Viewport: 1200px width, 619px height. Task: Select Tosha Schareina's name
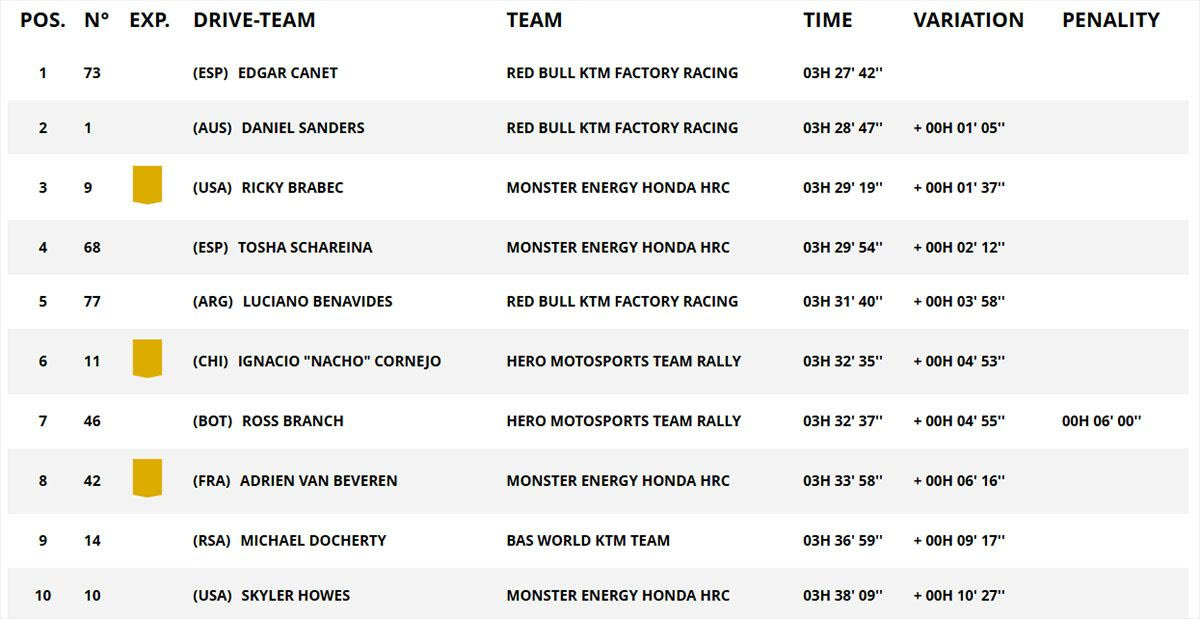click(x=305, y=248)
